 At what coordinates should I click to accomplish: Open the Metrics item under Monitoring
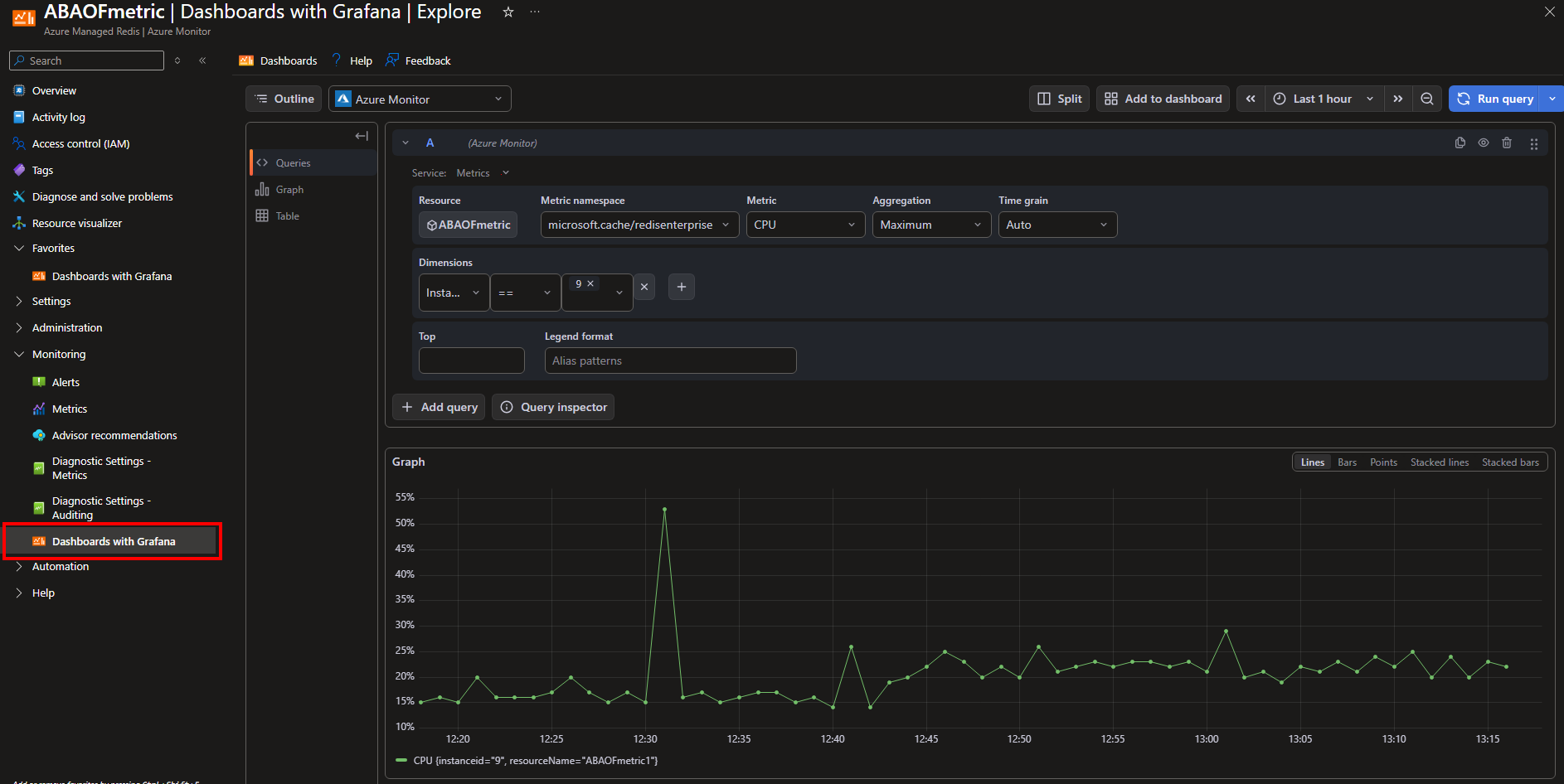point(70,409)
